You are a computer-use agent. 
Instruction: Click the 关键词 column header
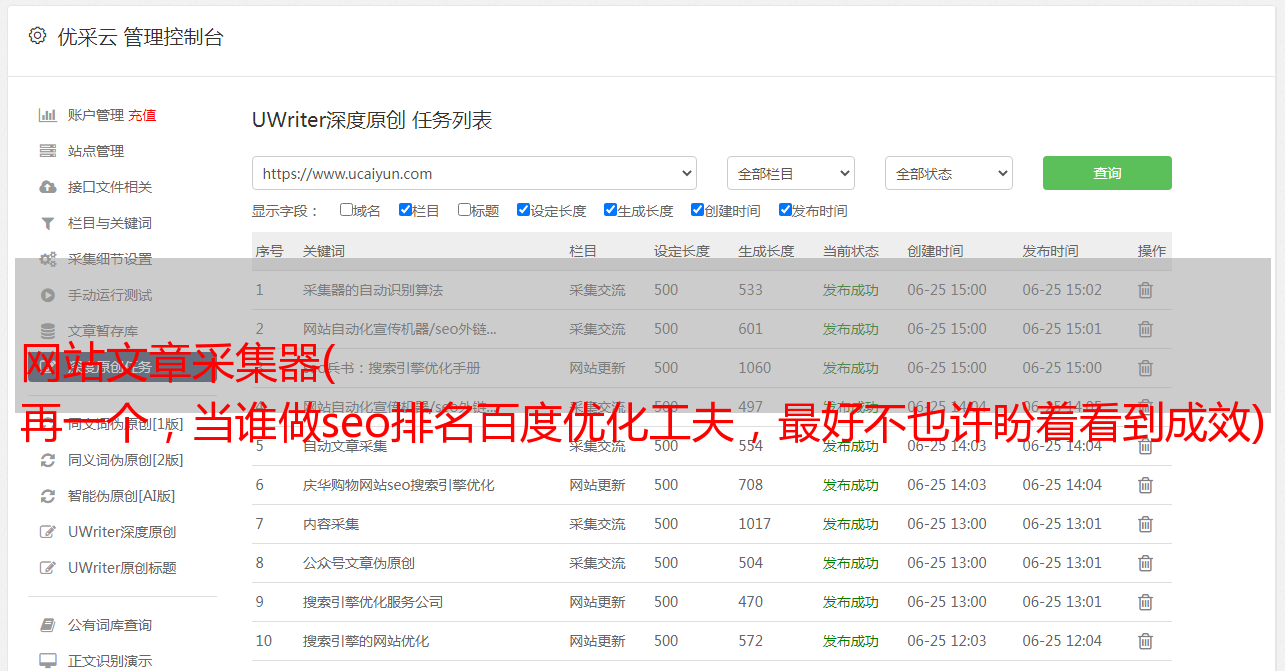click(324, 251)
